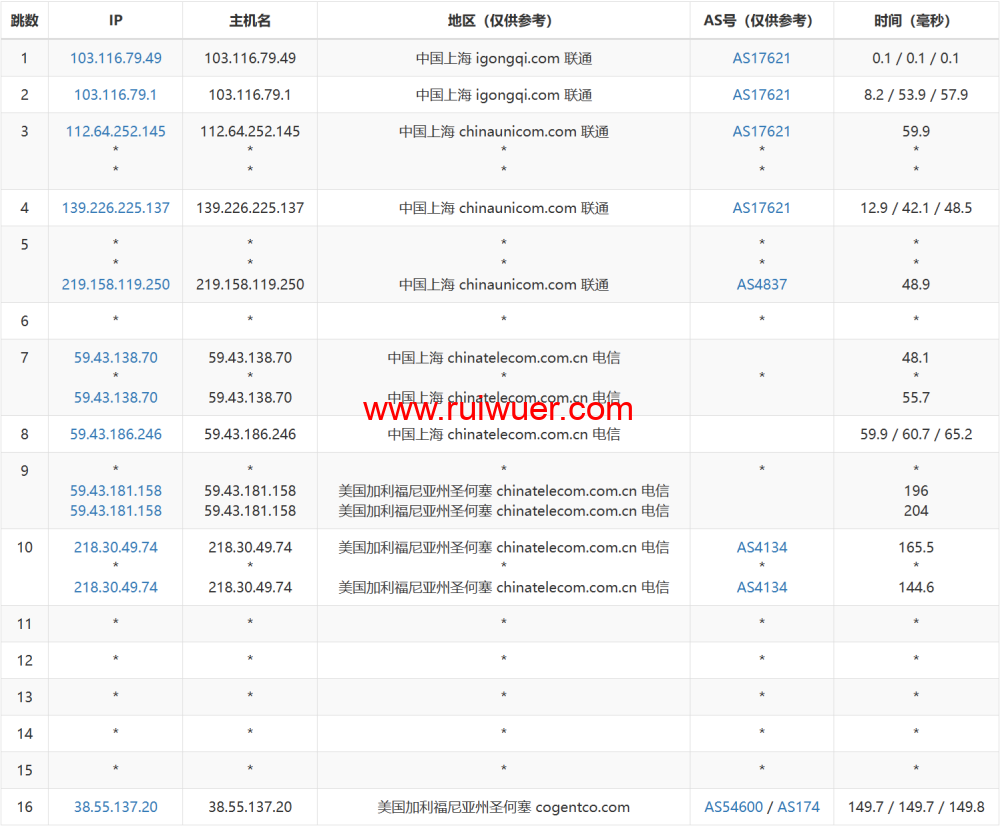Click the 主机名 column header
The width and height of the screenshot is (1000, 828).
(x=250, y=20)
